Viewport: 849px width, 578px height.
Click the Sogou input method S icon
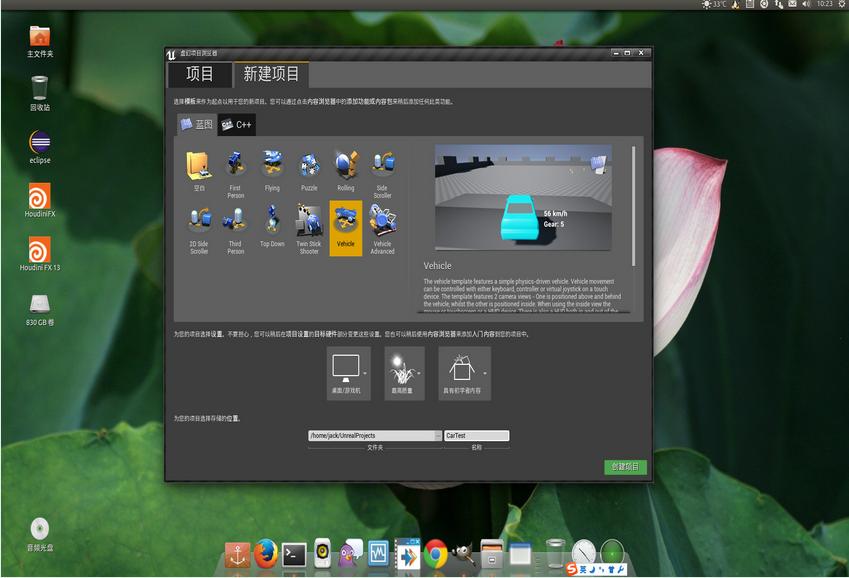coord(571,569)
